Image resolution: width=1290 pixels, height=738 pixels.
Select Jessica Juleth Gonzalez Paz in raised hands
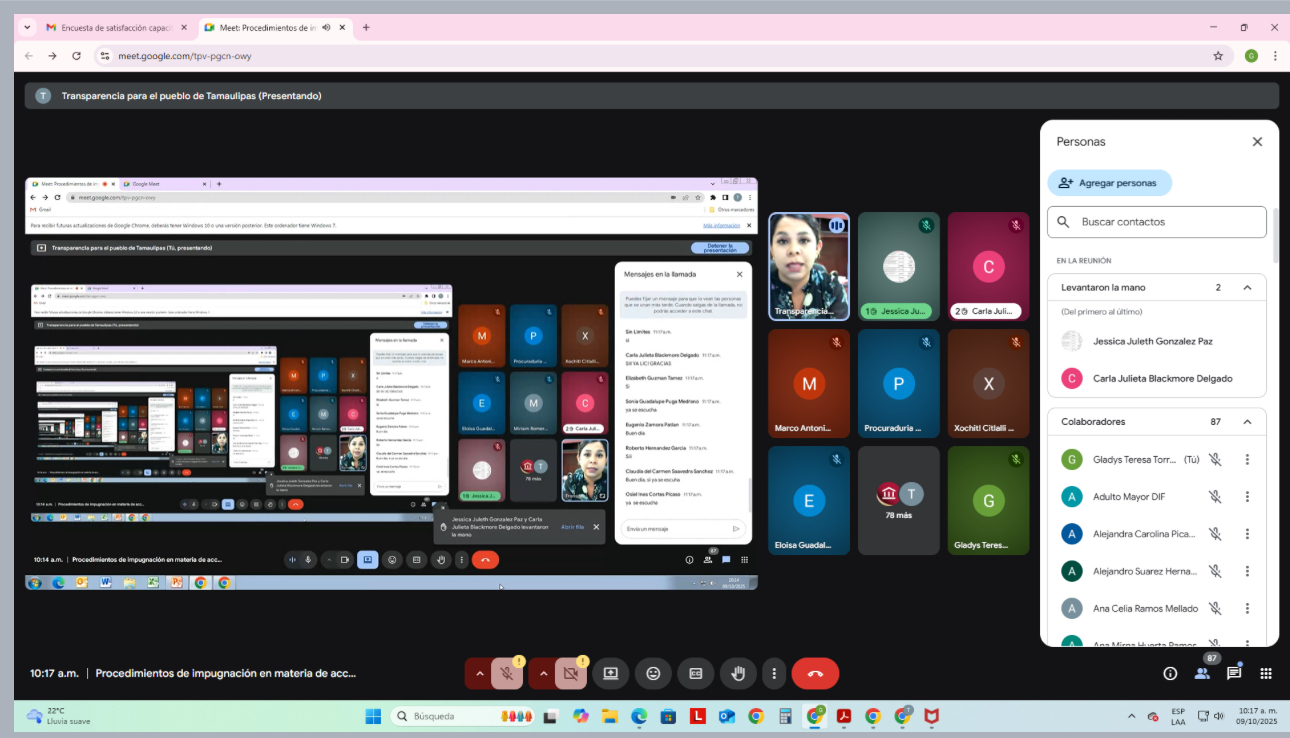(x=1152, y=341)
